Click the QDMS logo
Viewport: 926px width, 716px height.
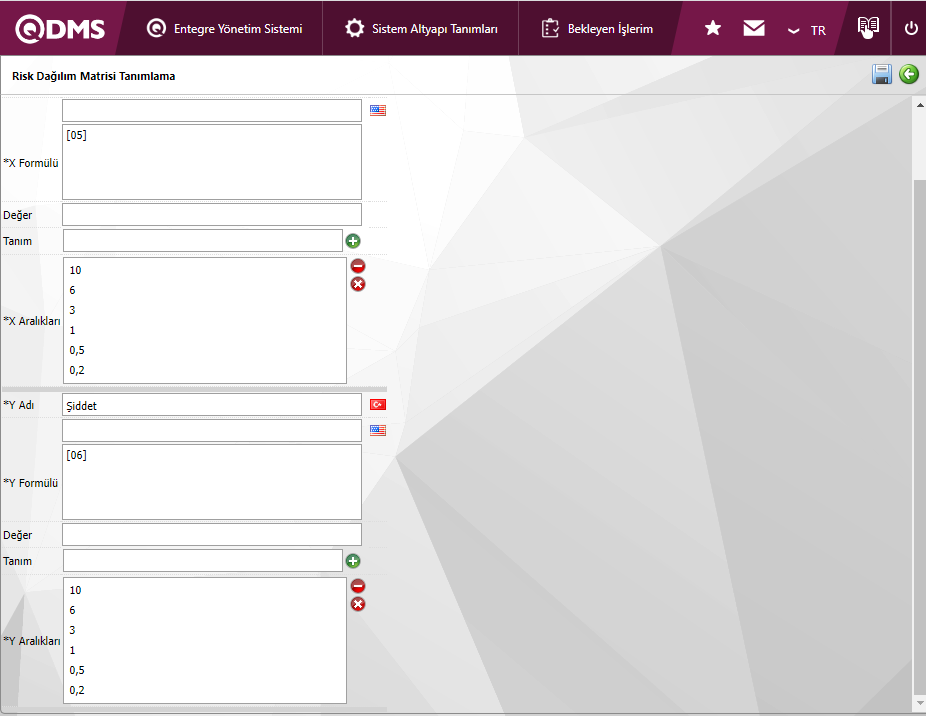pyautogui.click(x=60, y=29)
